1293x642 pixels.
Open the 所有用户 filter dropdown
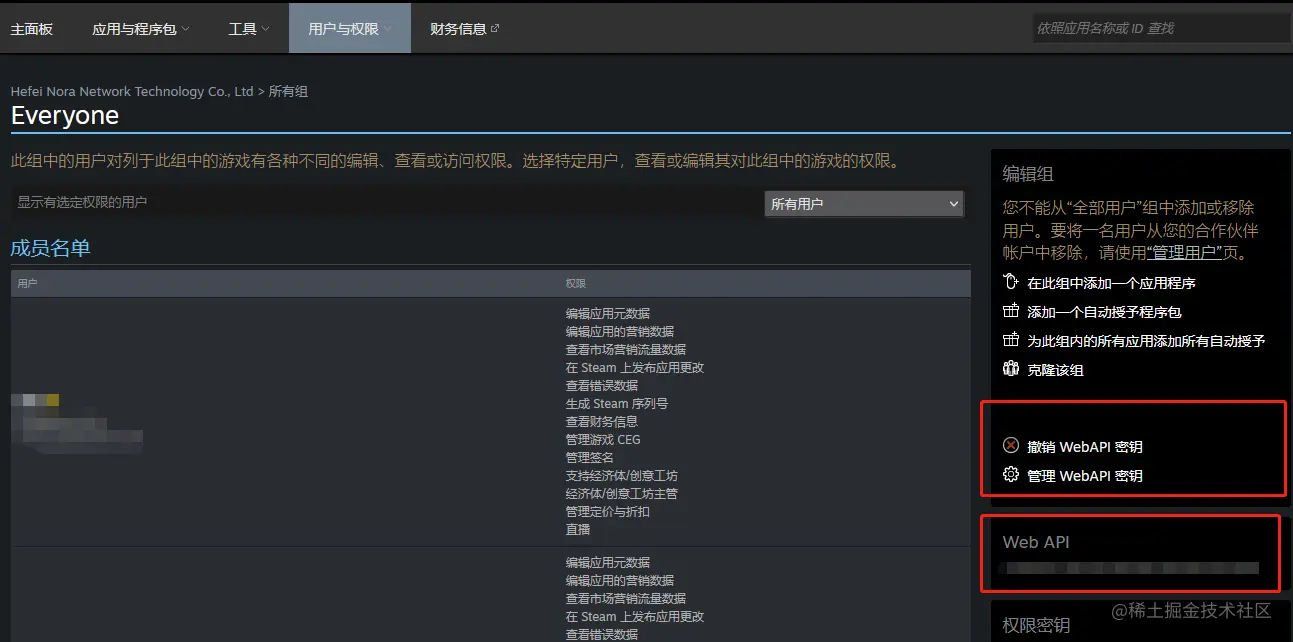click(863, 203)
